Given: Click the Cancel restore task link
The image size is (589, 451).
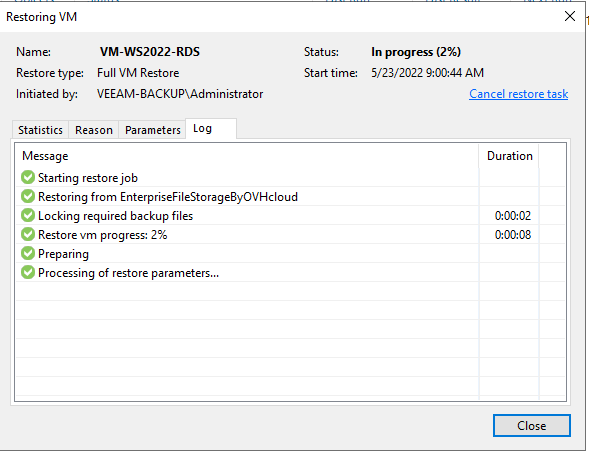Looking at the screenshot, I should click(x=518, y=94).
